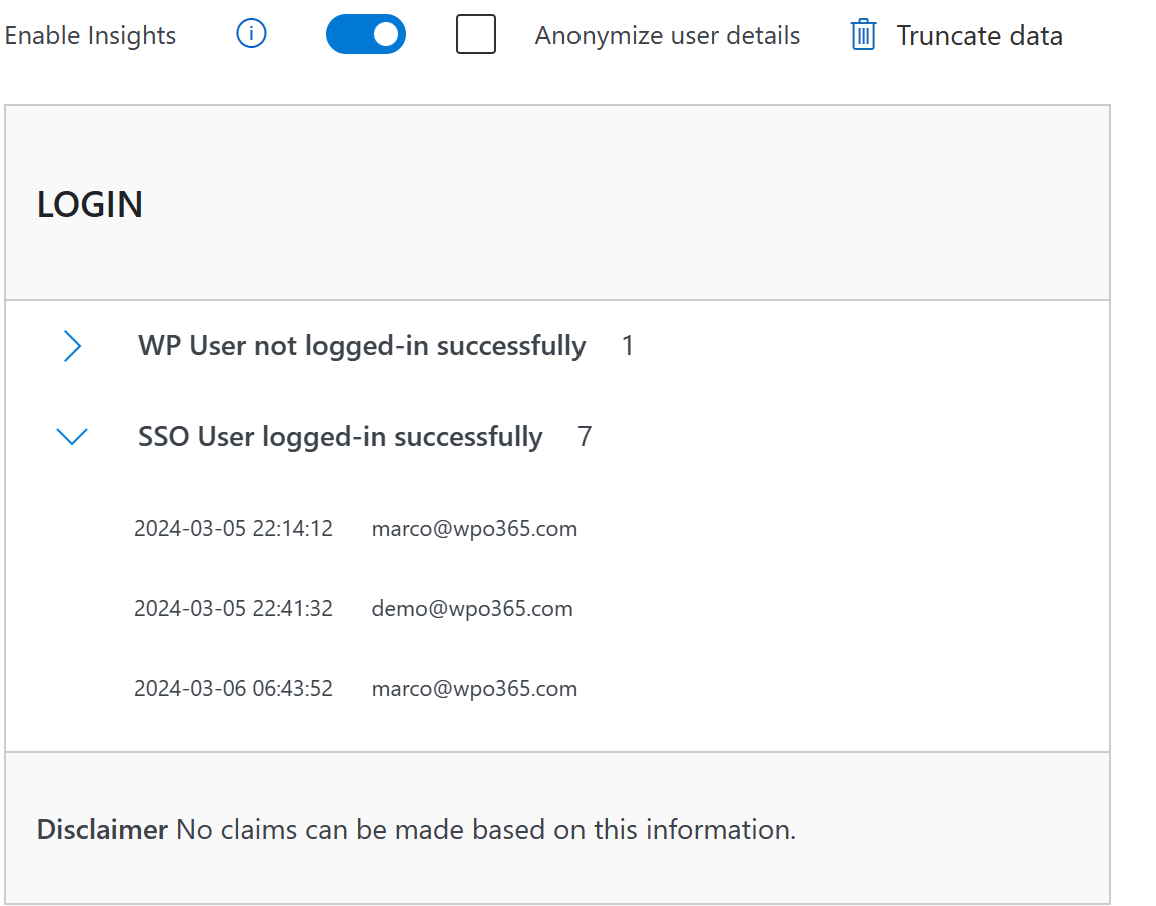The width and height of the screenshot is (1156, 906).
Task: Turn off the Enable Insights toggle
Action: 366,34
